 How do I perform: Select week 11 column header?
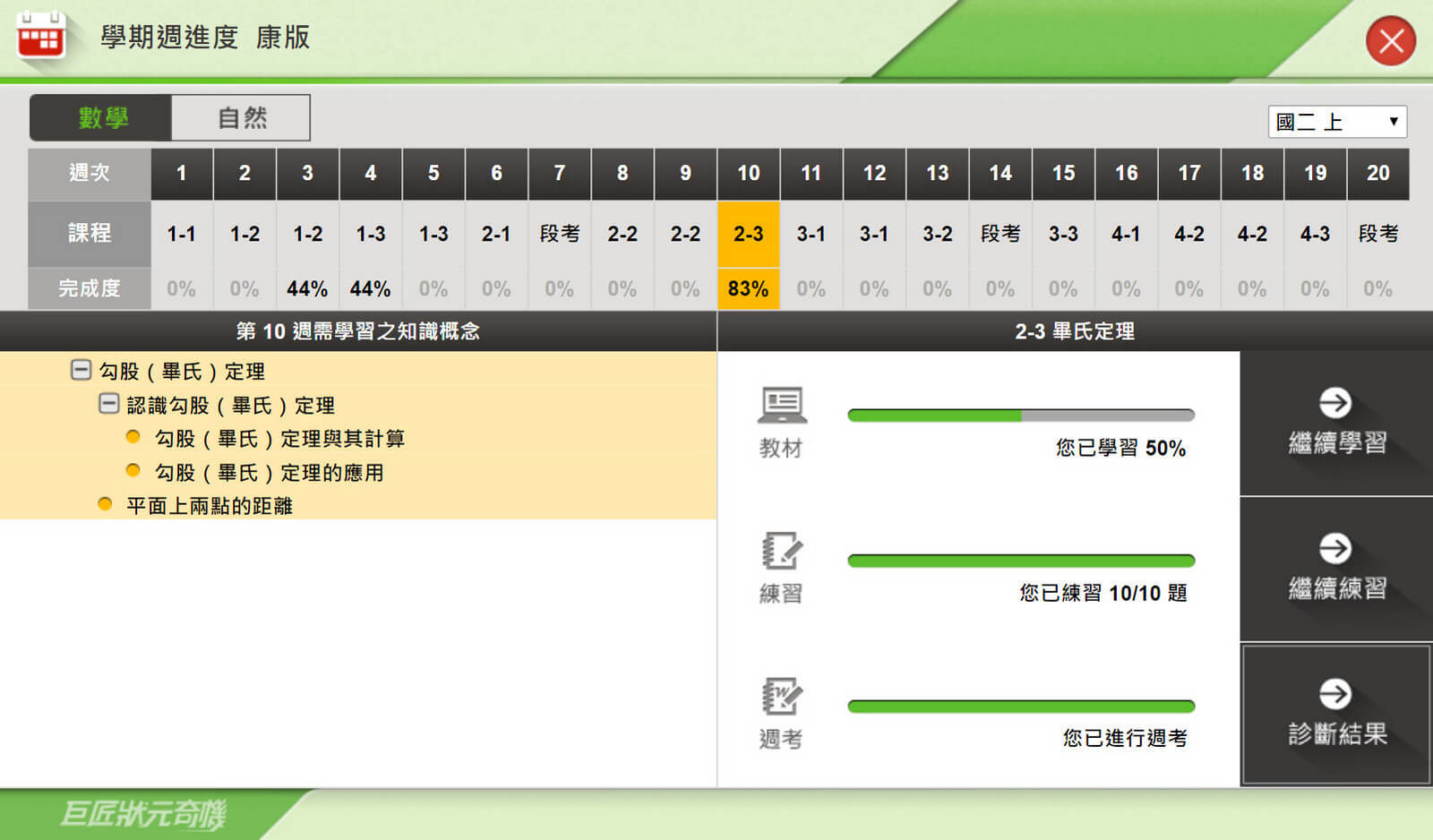811,174
